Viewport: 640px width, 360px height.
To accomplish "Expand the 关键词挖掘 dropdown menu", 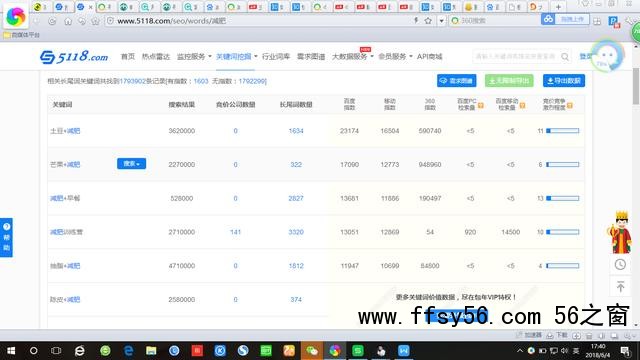I will pos(236,56).
